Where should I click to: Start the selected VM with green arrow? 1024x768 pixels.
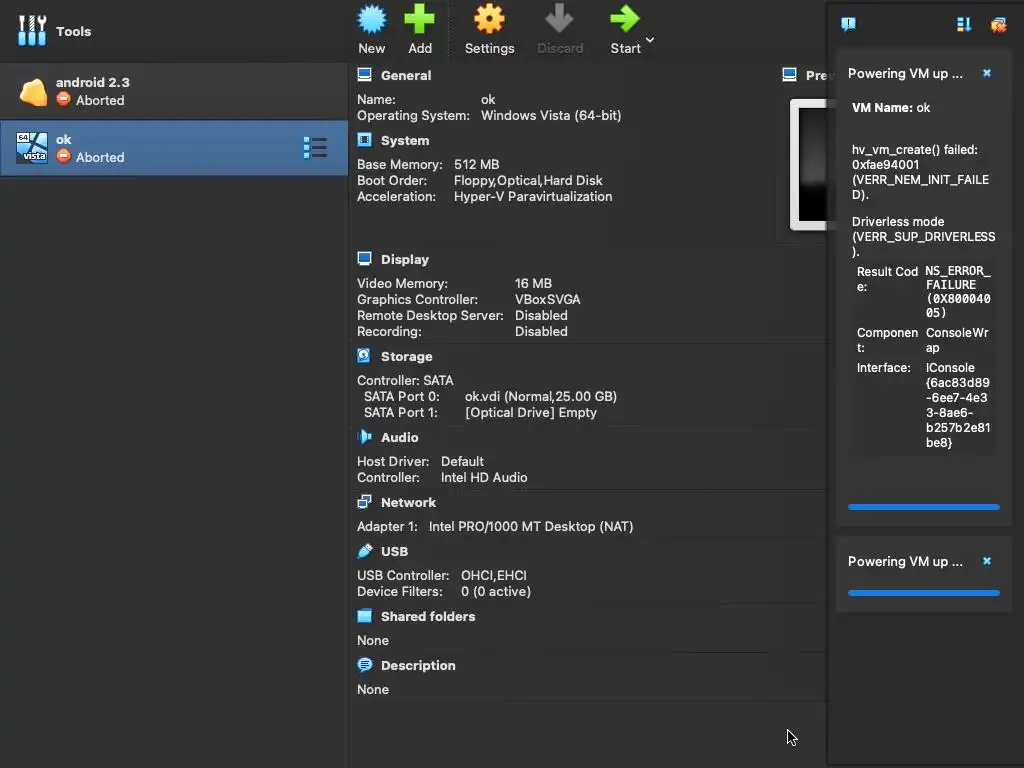pyautogui.click(x=625, y=20)
